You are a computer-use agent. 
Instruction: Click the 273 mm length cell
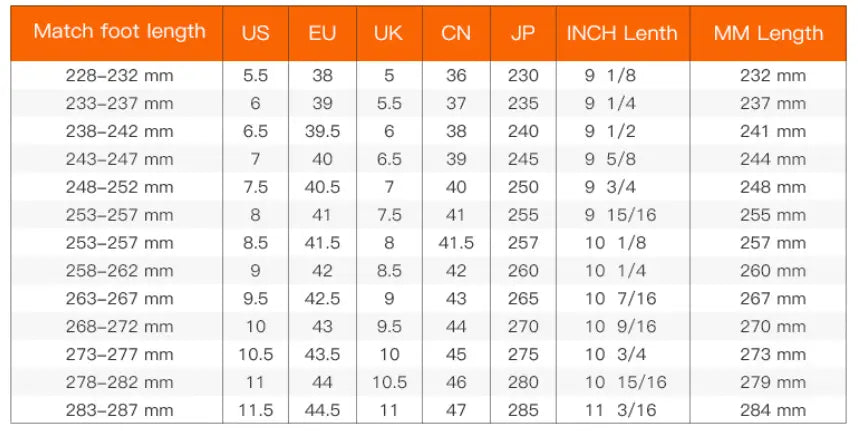(773, 354)
